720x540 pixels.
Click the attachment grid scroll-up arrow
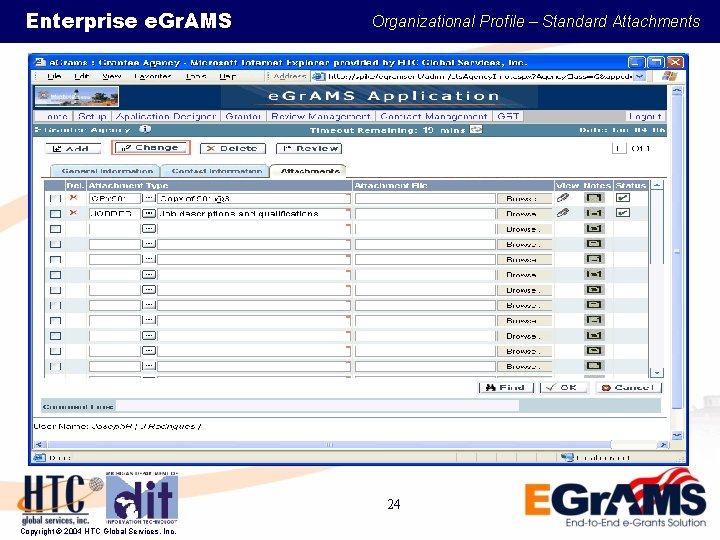click(x=657, y=185)
